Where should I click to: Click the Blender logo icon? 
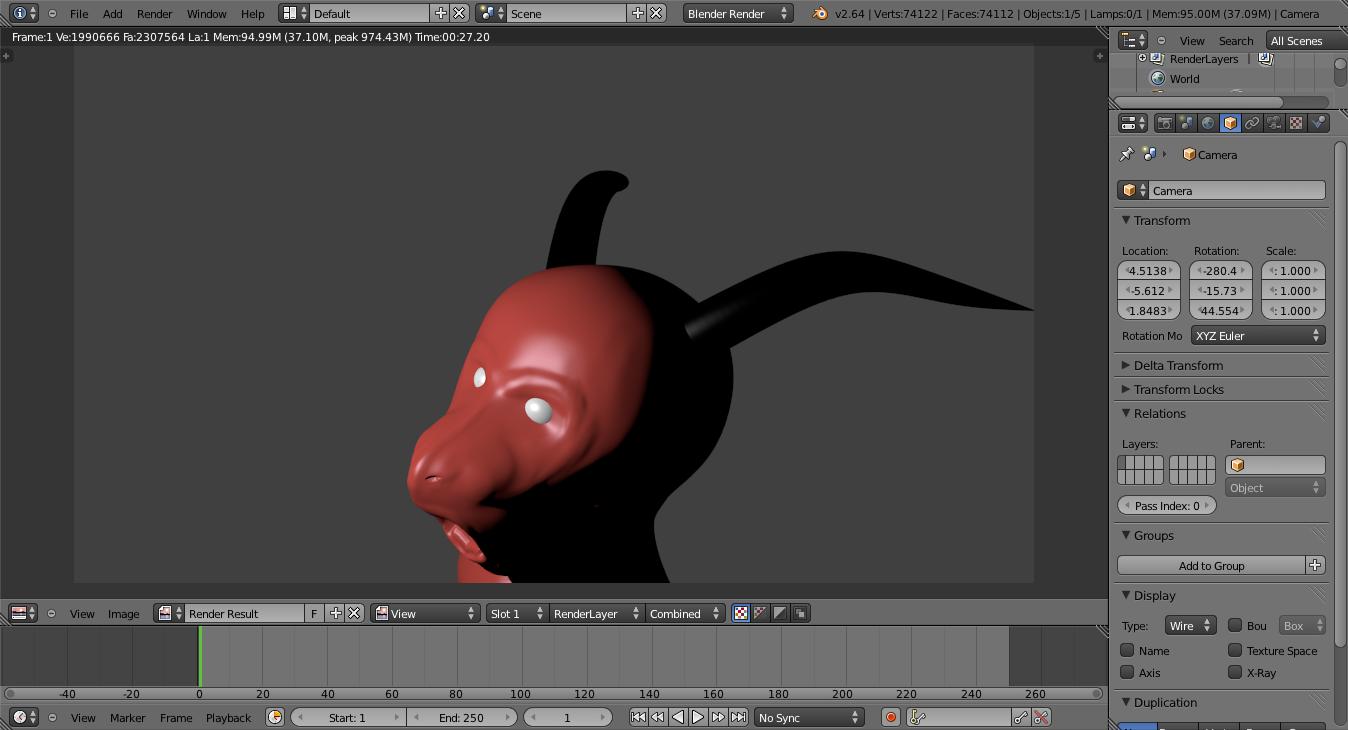(820, 13)
